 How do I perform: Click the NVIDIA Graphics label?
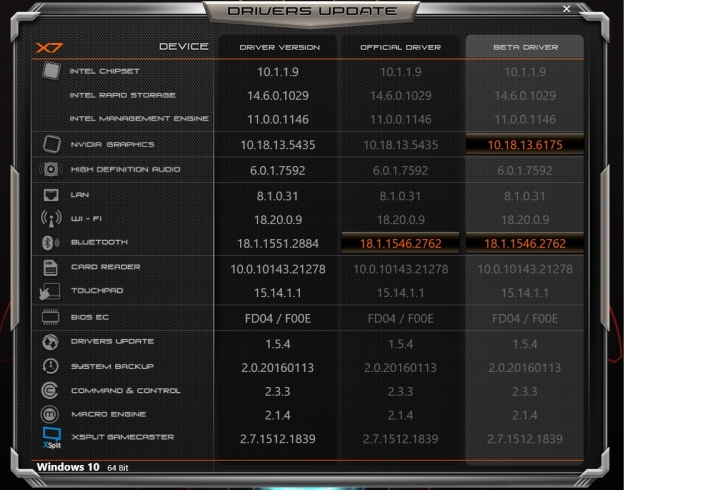pyautogui.click(x=112, y=144)
